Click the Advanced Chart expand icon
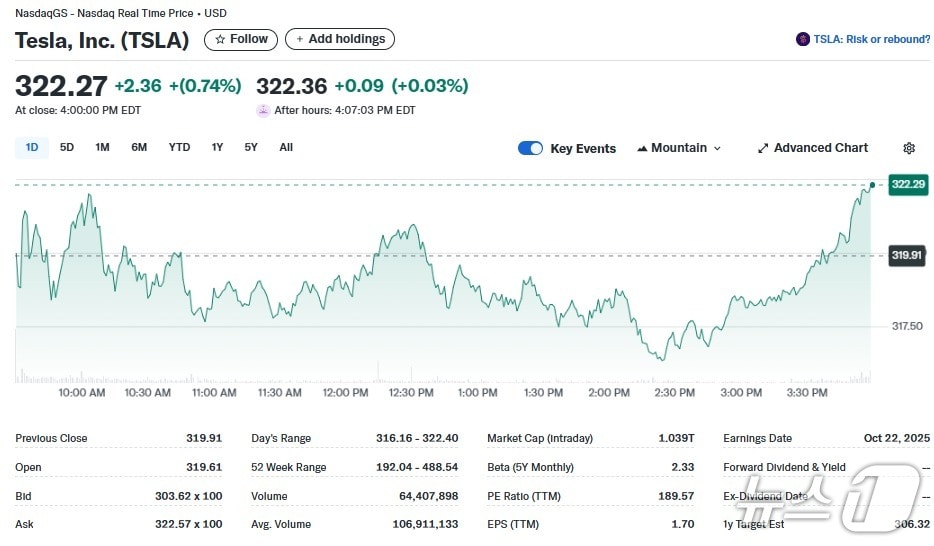The image size is (934, 546). (763, 148)
